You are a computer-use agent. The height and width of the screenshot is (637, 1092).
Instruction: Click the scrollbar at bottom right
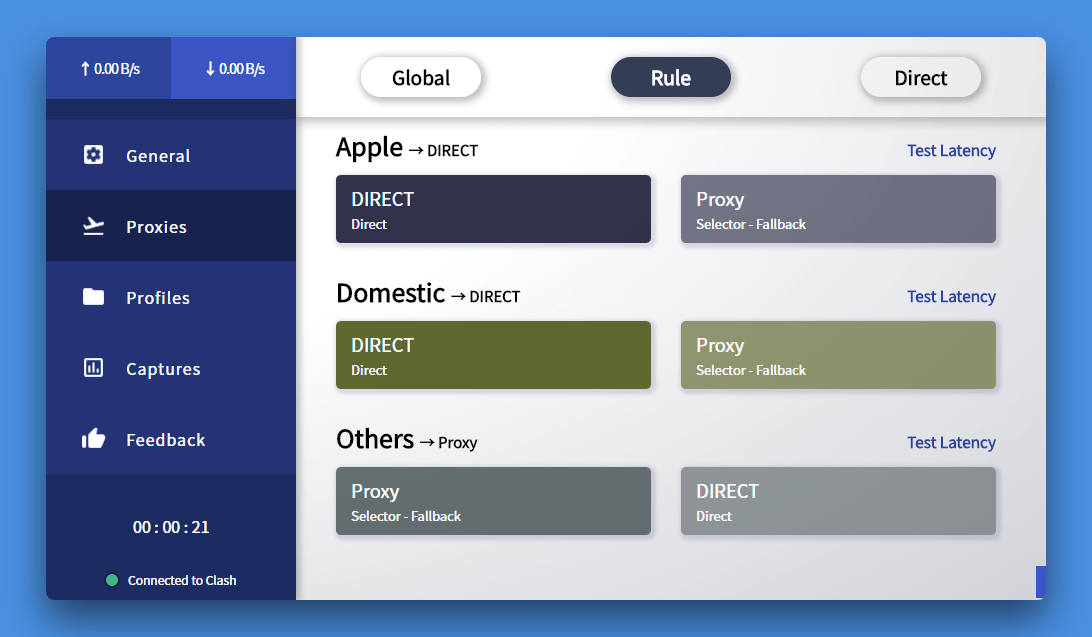[1039, 580]
